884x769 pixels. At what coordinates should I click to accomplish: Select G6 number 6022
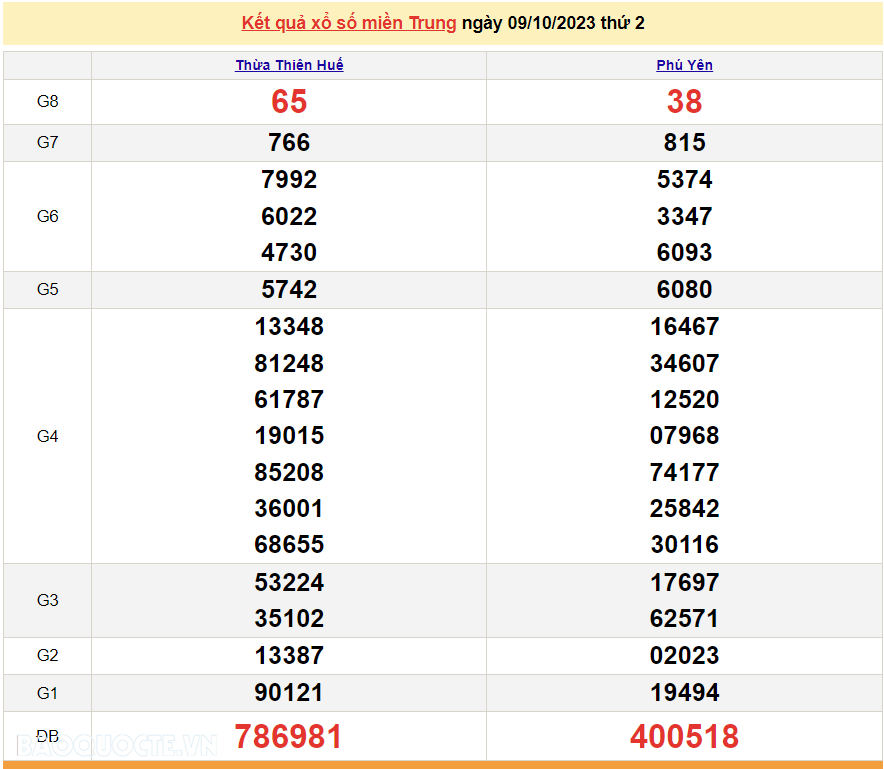click(x=289, y=216)
